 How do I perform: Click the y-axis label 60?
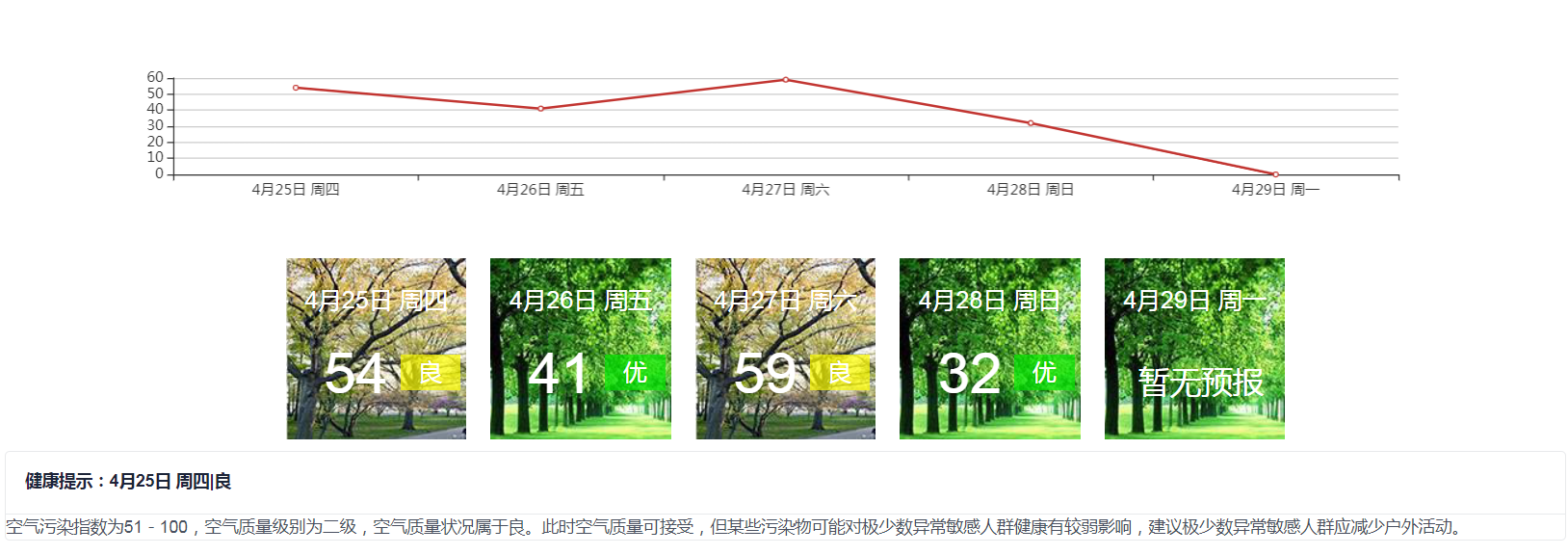point(155,77)
